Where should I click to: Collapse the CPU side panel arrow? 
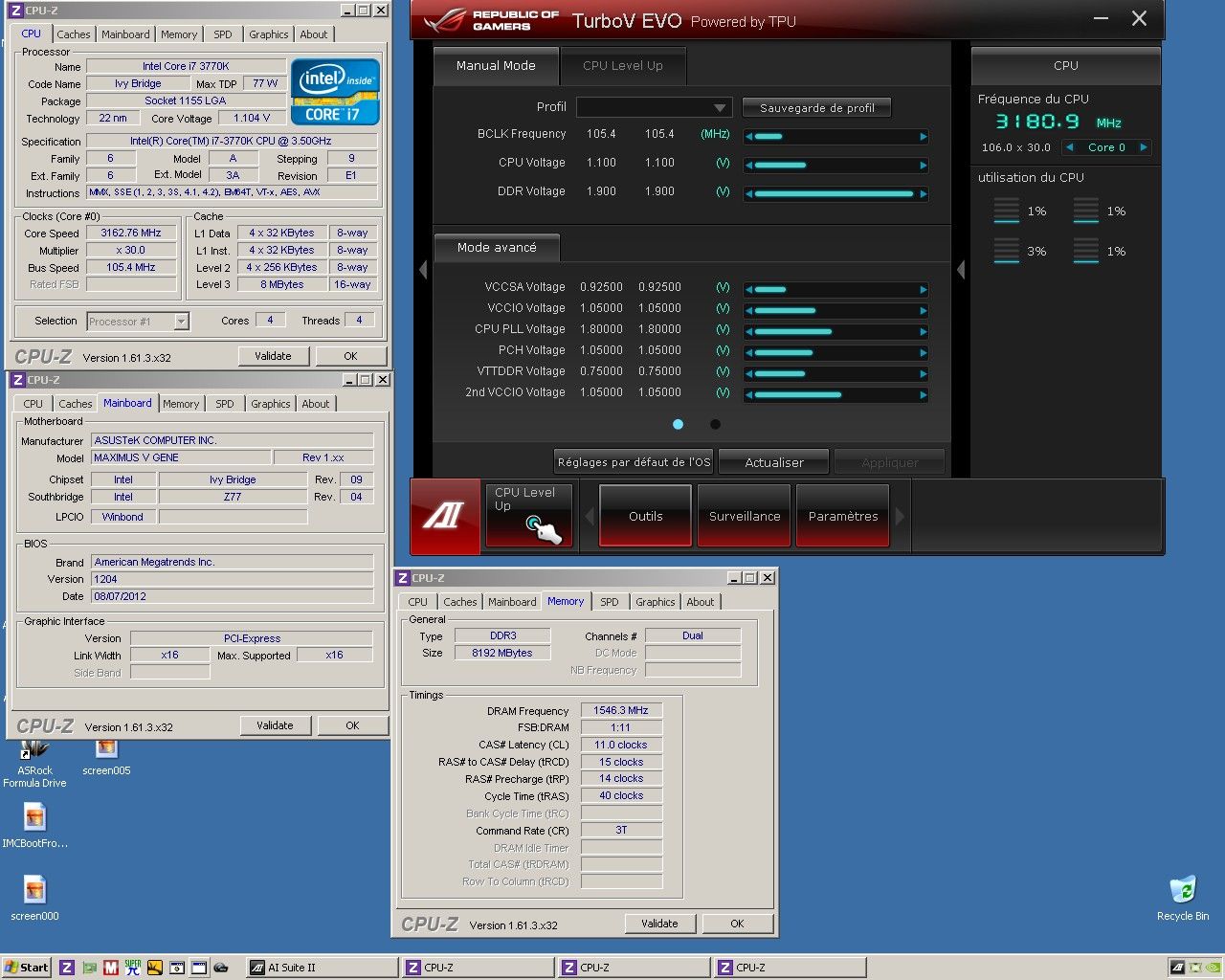click(x=961, y=270)
